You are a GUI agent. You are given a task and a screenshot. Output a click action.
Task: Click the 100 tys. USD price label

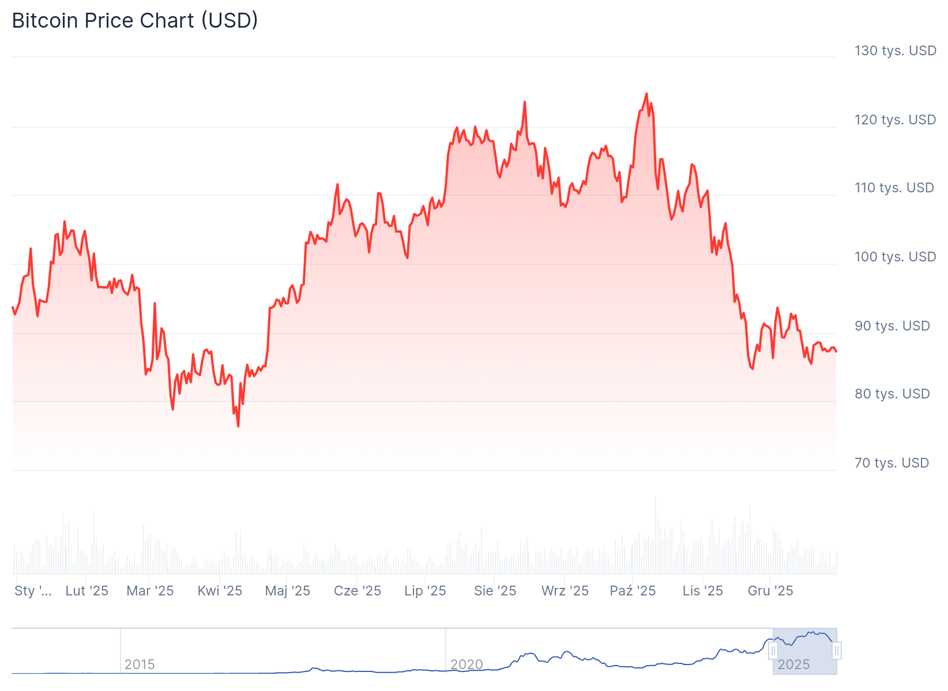(895, 257)
